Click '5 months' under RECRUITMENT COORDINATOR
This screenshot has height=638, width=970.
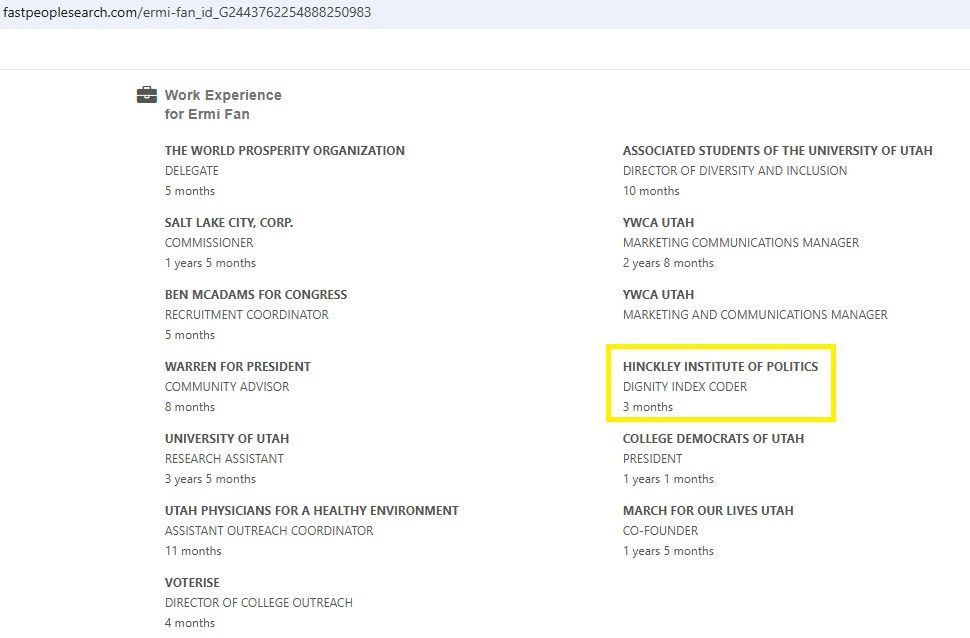pos(190,335)
